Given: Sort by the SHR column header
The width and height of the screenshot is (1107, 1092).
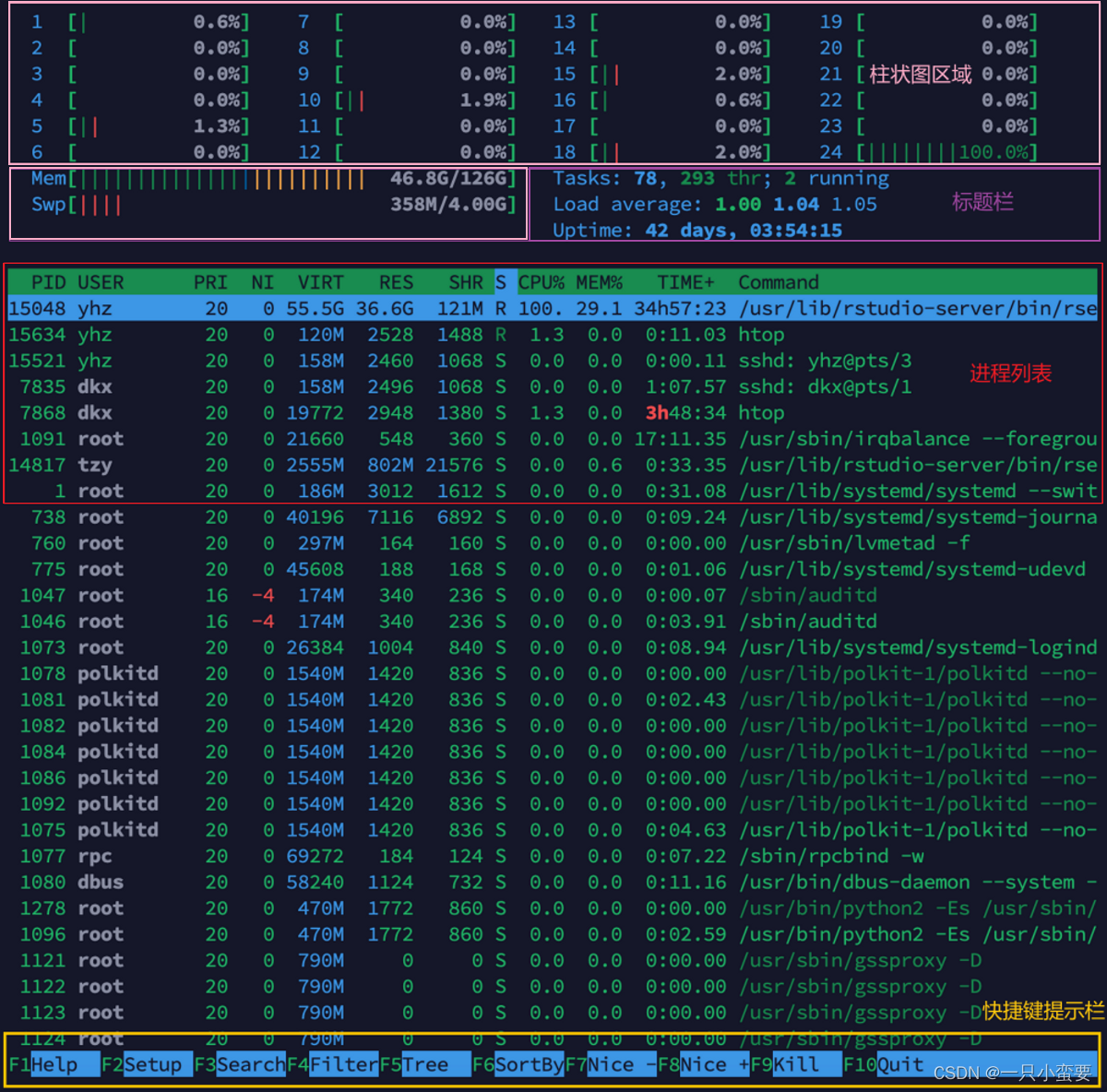Looking at the screenshot, I should (x=466, y=282).
